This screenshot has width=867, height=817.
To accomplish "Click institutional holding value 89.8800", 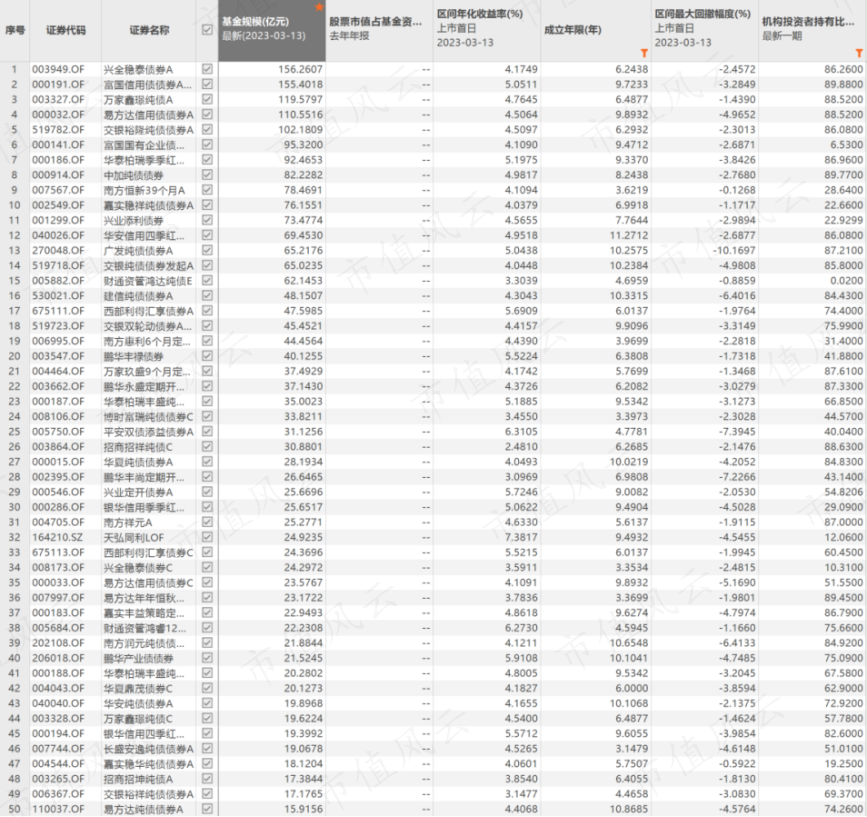I will pos(843,84).
